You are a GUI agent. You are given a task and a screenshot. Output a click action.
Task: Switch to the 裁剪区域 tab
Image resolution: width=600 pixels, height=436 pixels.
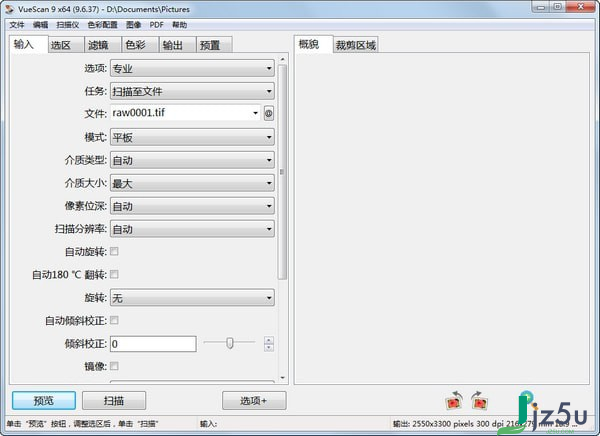click(355, 45)
